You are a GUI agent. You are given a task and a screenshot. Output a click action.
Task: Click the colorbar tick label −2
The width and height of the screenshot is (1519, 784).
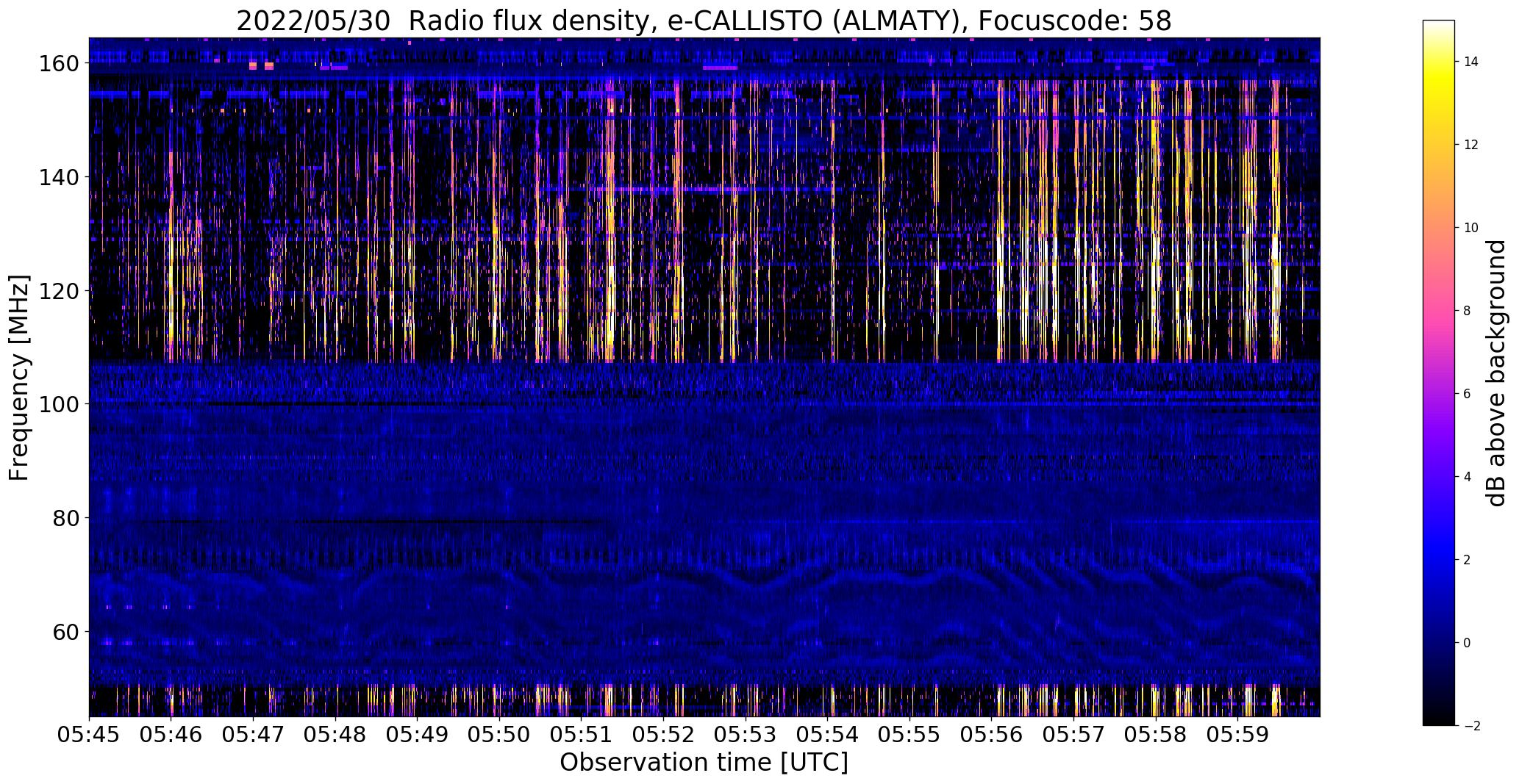(x=1472, y=726)
